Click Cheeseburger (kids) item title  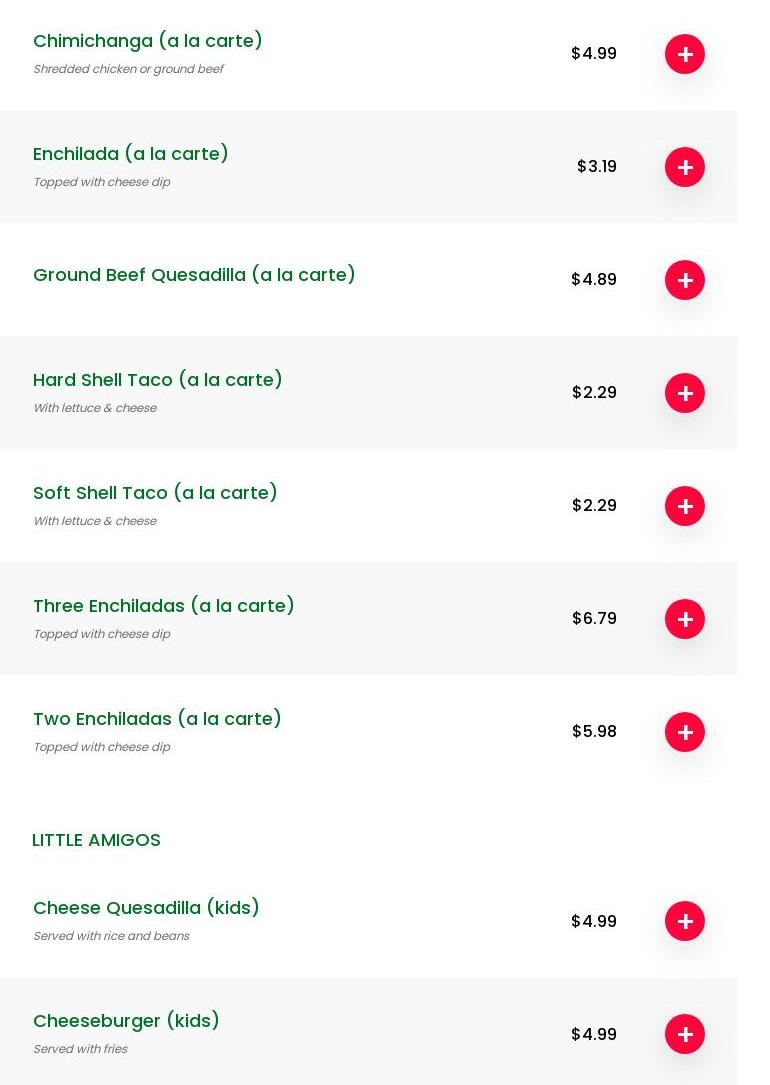[x=126, y=1021]
